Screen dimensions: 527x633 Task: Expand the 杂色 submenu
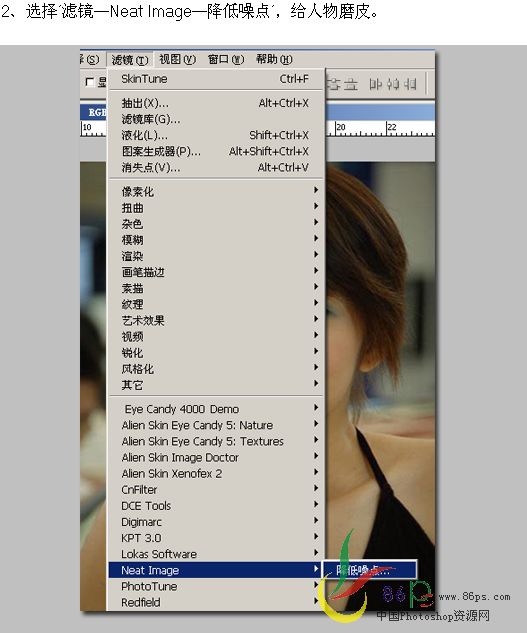tap(215, 224)
